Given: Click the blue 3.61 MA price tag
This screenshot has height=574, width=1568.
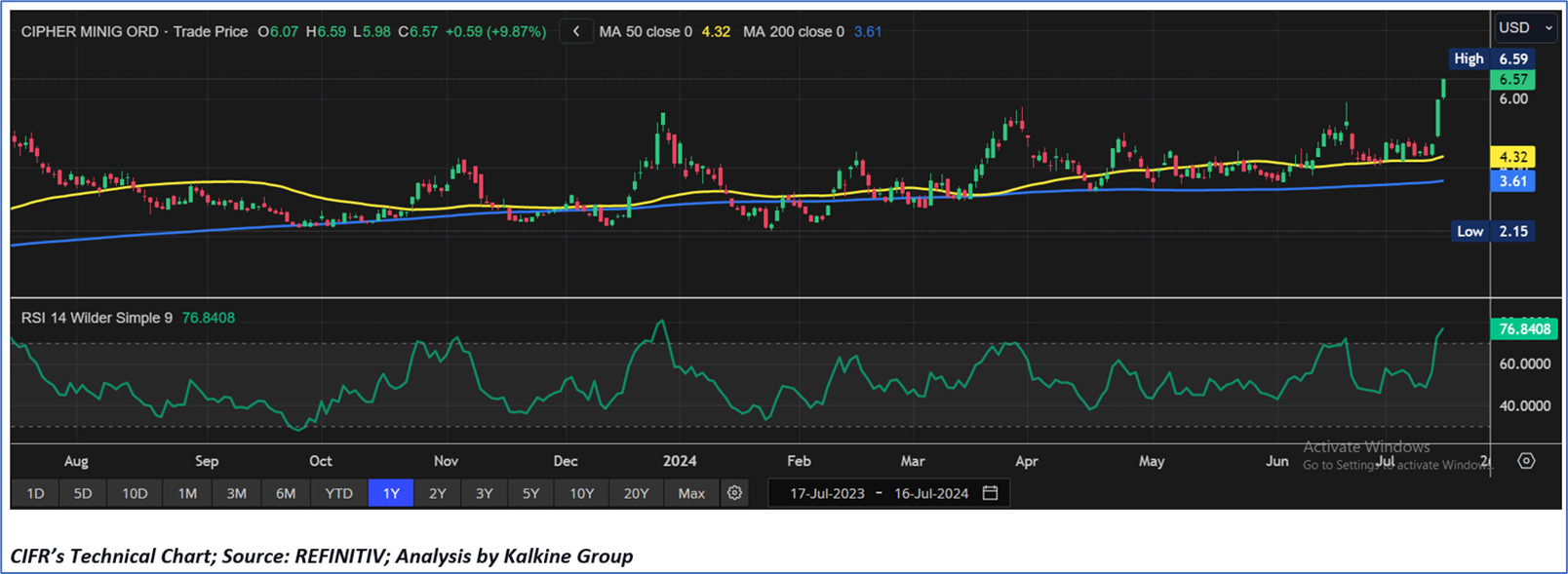Looking at the screenshot, I should [1512, 181].
